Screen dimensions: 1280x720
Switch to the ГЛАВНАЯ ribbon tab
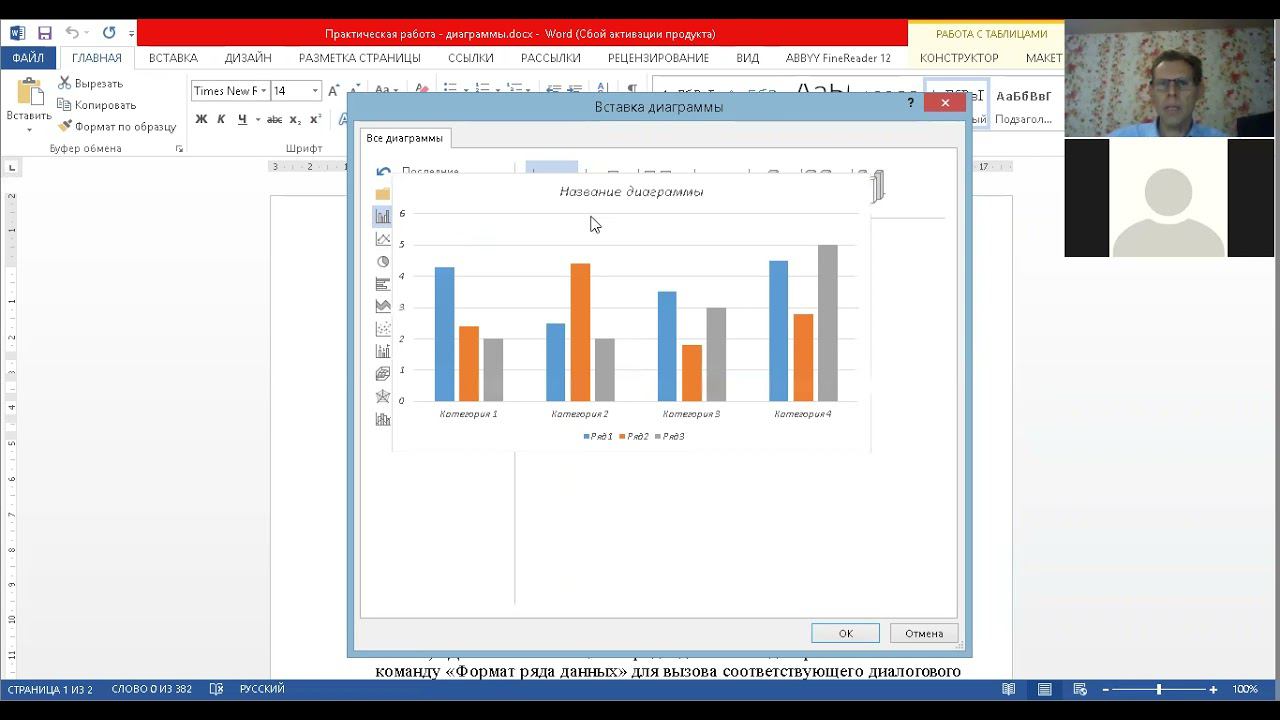click(x=97, y=58)
